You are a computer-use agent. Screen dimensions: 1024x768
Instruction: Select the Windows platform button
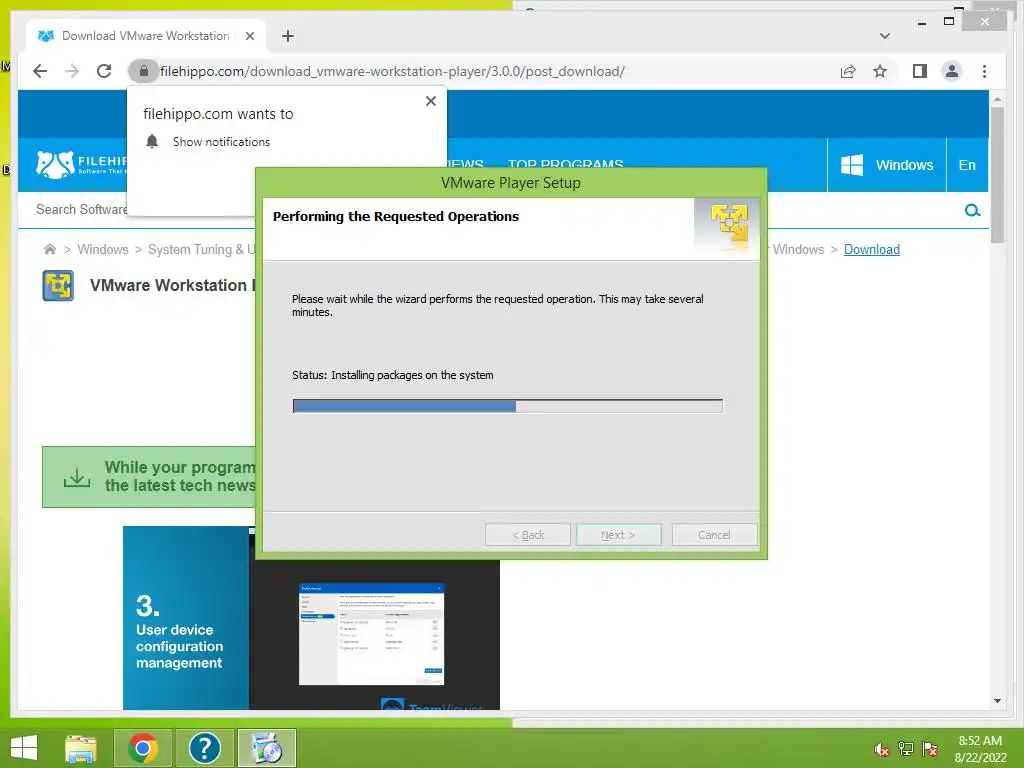coord(886,165)
